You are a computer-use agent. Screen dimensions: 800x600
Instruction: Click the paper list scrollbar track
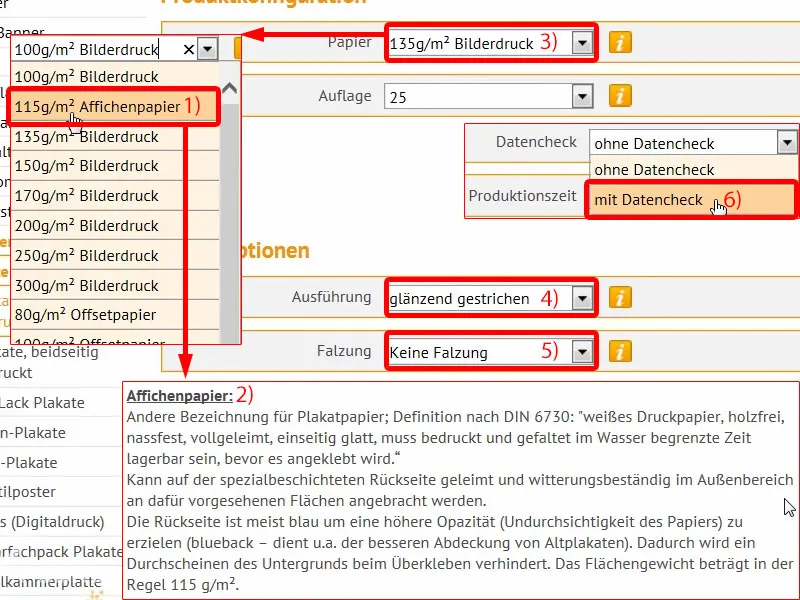coord(230,224)
